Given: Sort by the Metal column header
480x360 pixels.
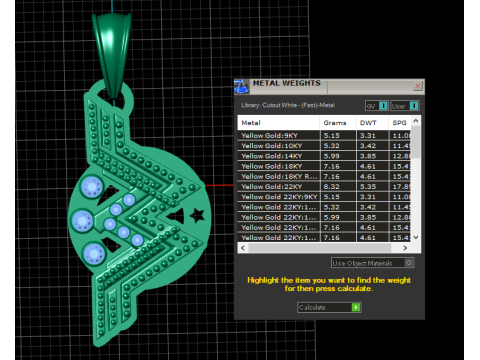Looking at the screenshot, I should coord(278,123).
